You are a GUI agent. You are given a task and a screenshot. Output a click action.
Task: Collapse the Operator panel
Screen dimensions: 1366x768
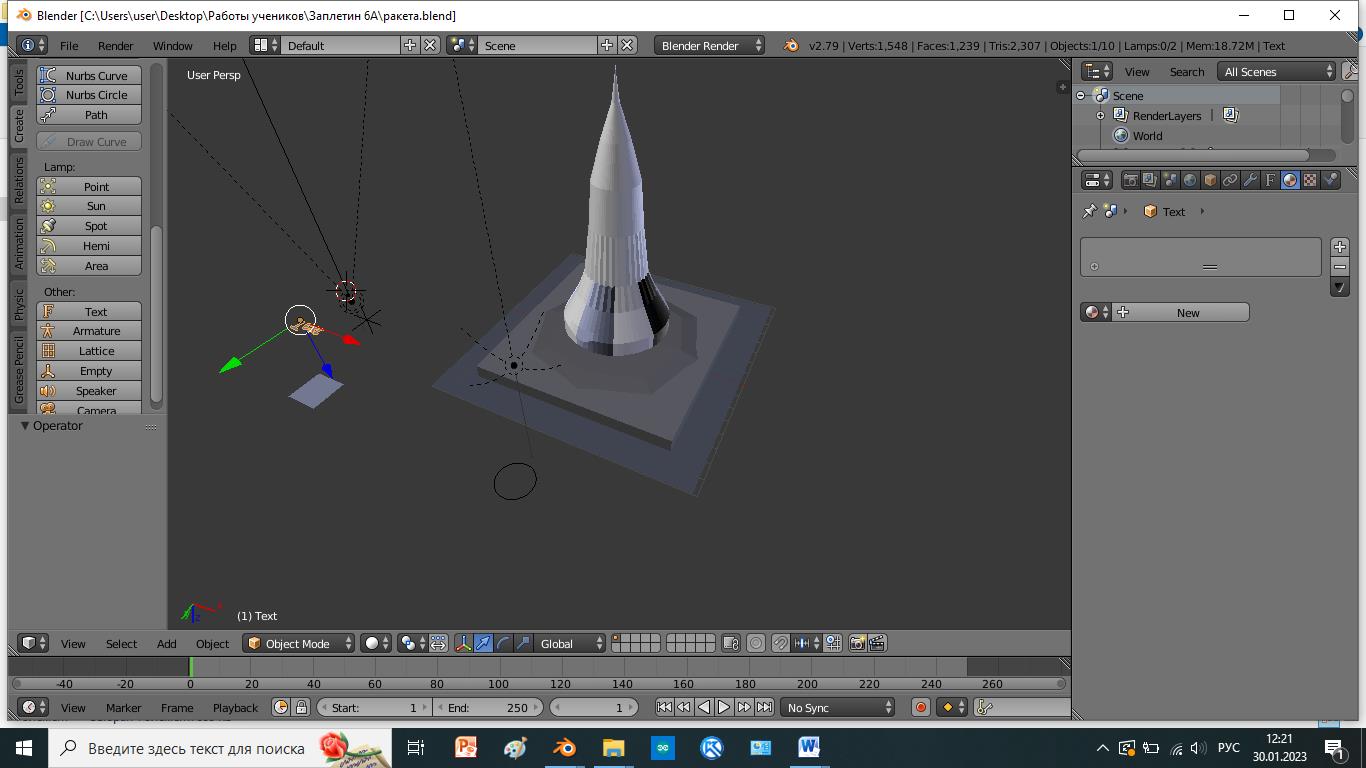point(26,426)
